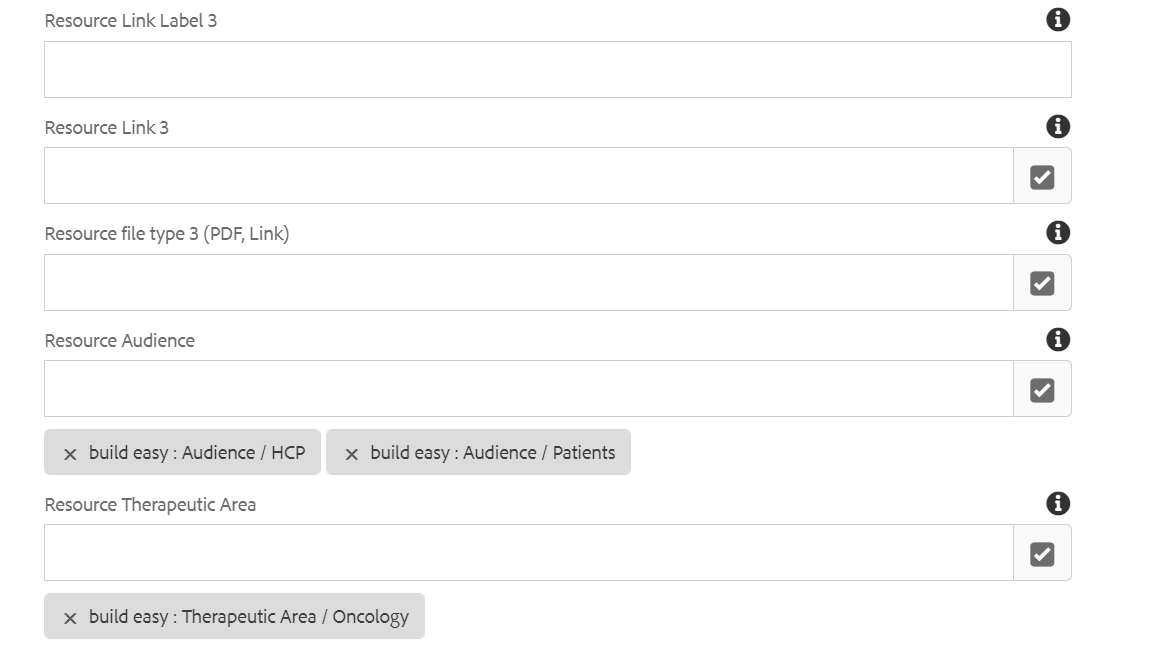Remove the Audience / HCP tag
Image resolution: width=1170 pixels, height=645 pixels.
point(70,454)
